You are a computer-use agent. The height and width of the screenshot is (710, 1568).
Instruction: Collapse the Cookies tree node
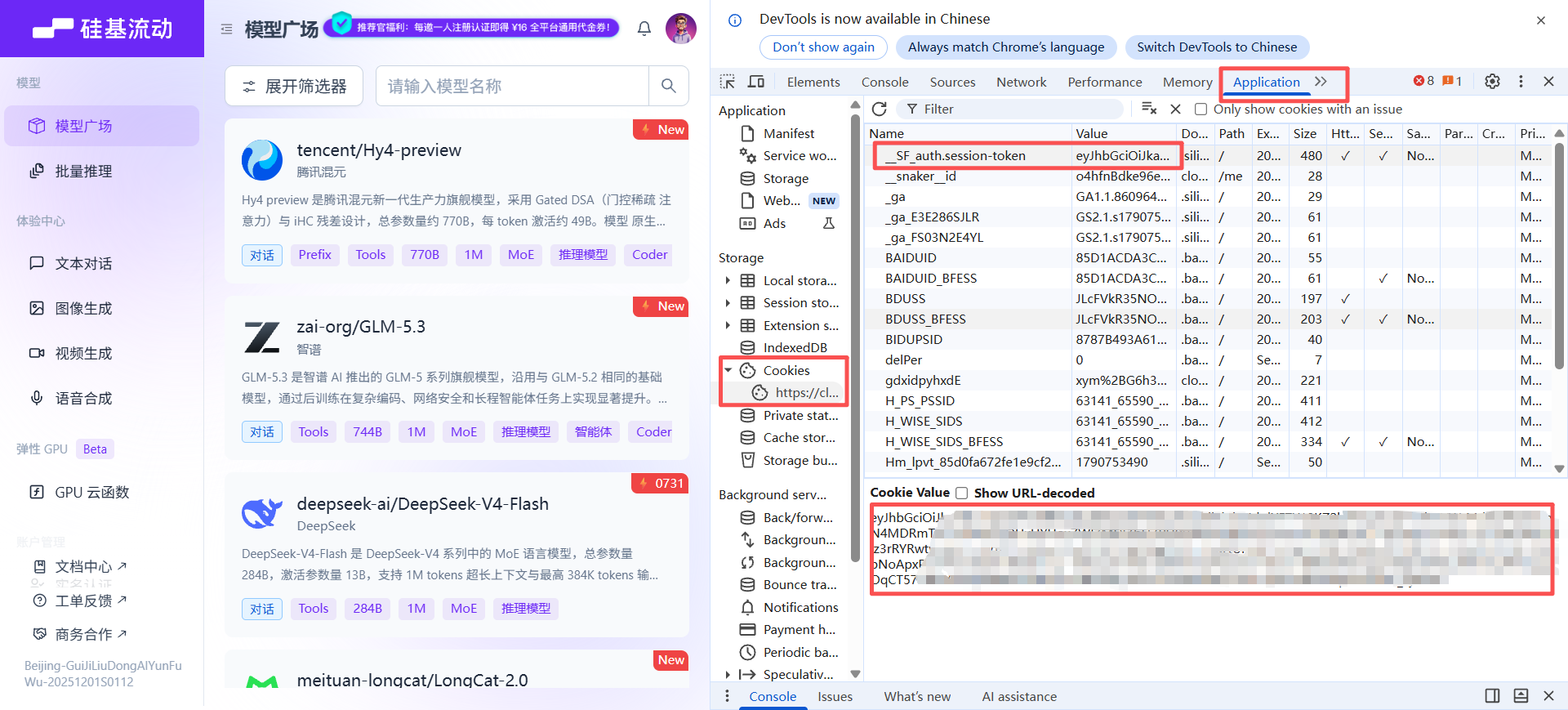coord(728,370)
